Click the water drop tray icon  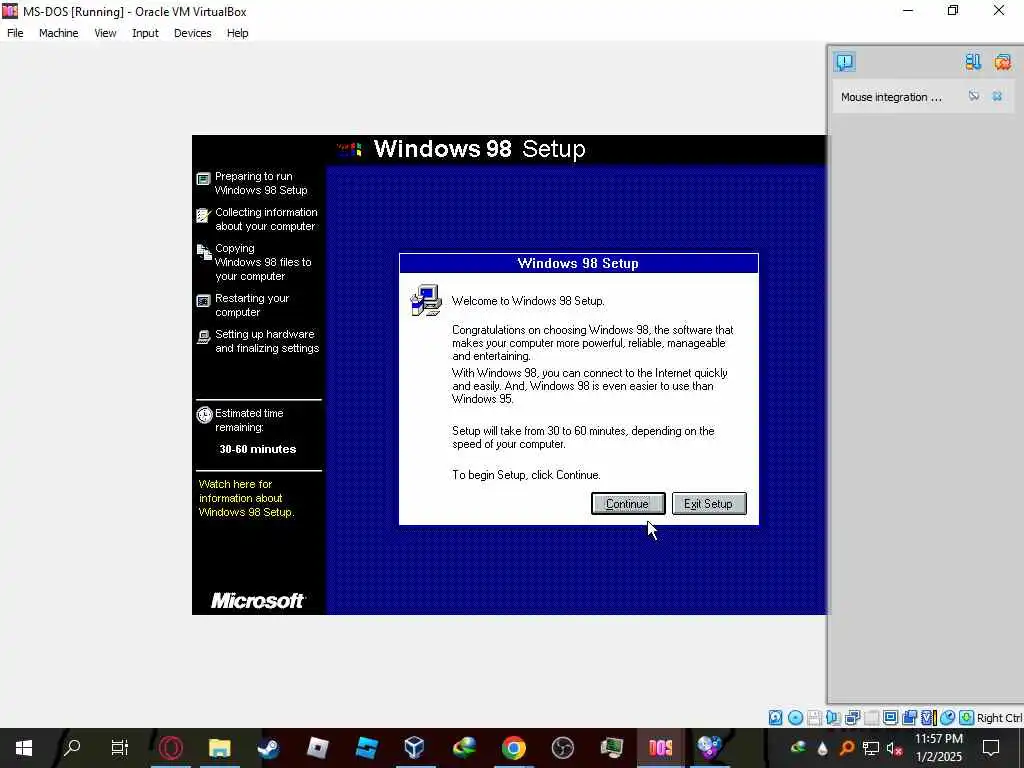coord(822,748)
